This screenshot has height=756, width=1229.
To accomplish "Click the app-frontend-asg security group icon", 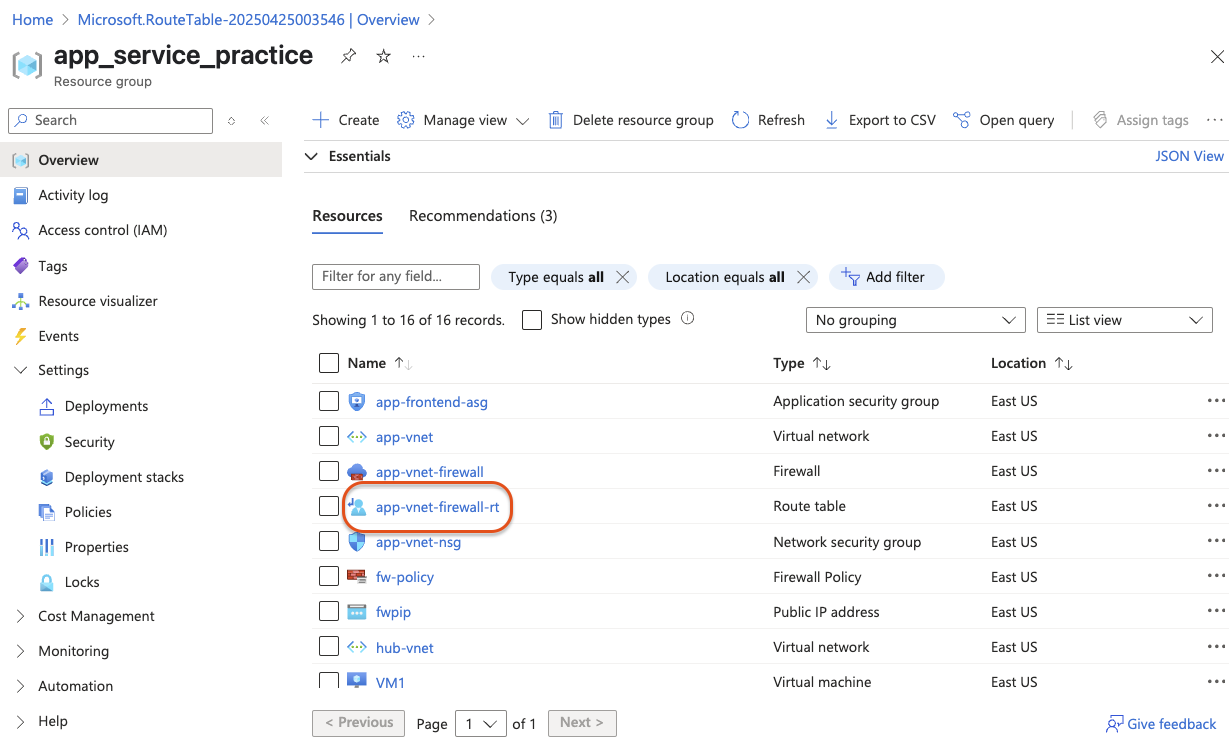I will [357, 401].
